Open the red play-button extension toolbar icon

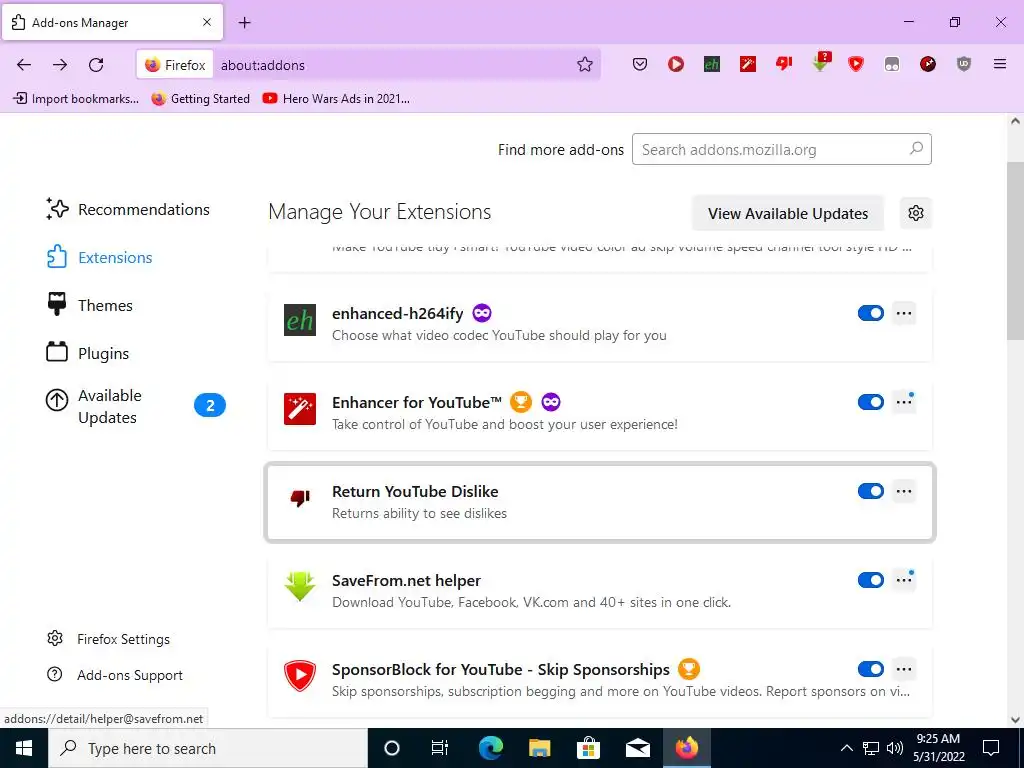676,64
